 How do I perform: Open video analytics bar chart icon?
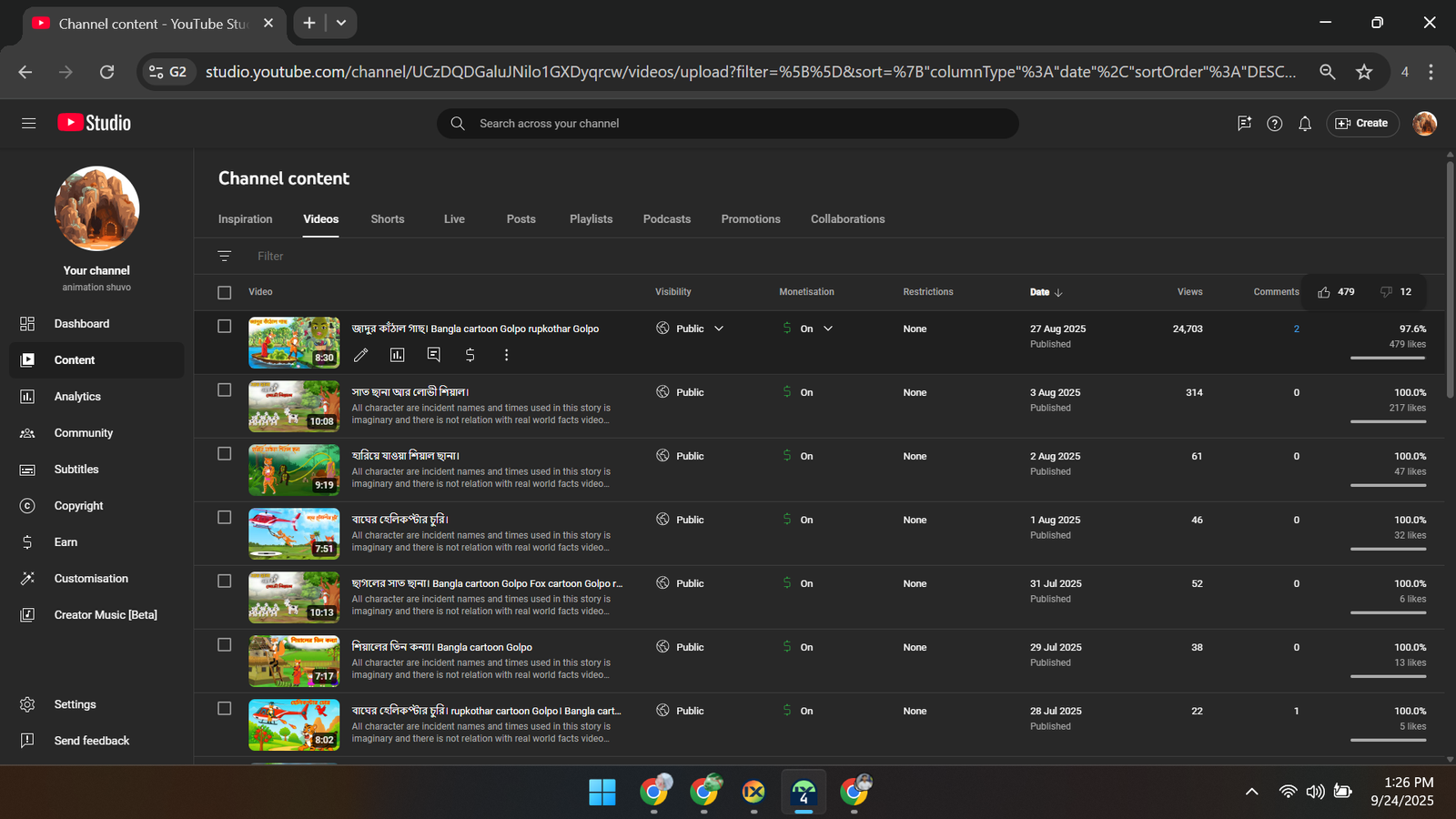[398, 355]
